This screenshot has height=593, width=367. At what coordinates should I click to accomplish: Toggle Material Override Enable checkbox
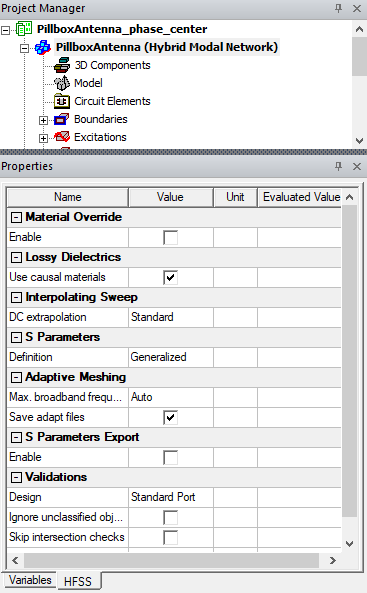coord(171,238)
